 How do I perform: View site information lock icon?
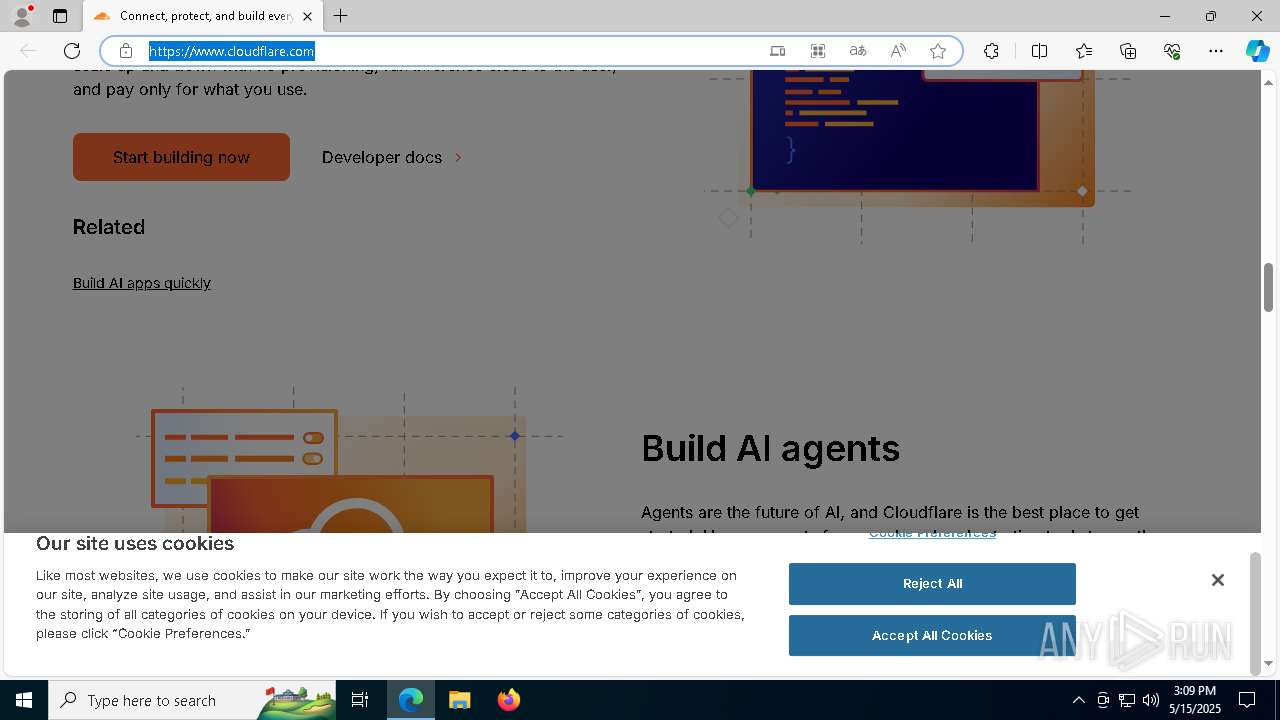(x=126, y=51)
